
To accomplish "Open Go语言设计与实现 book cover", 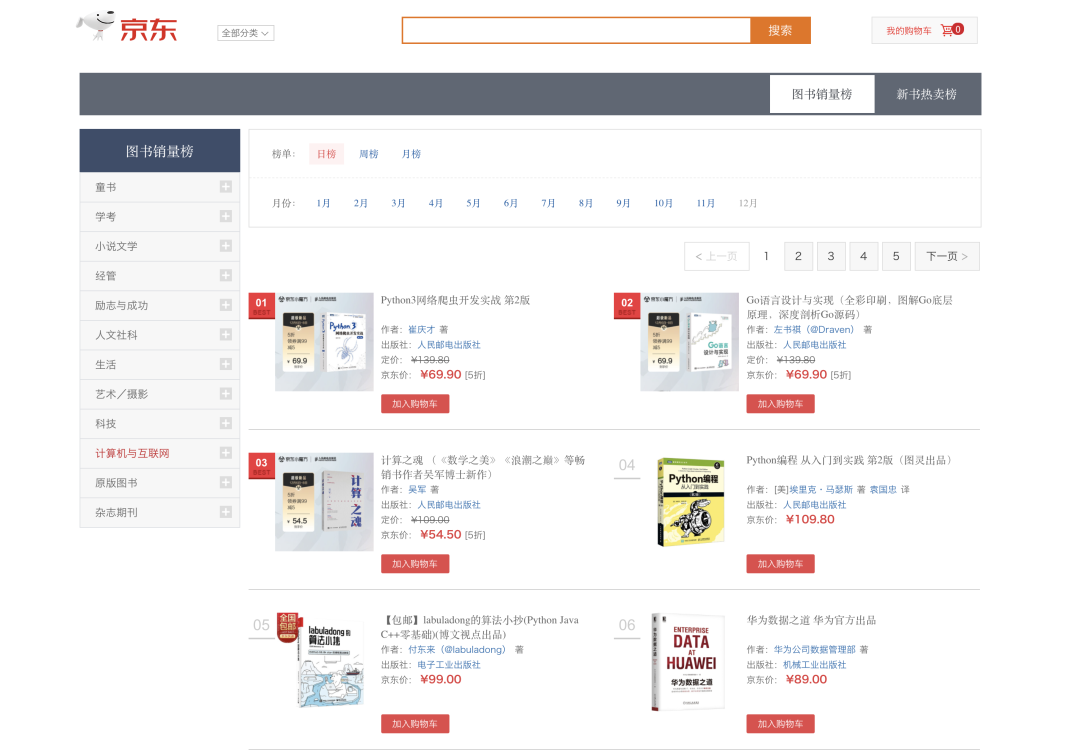I will 689,342.
